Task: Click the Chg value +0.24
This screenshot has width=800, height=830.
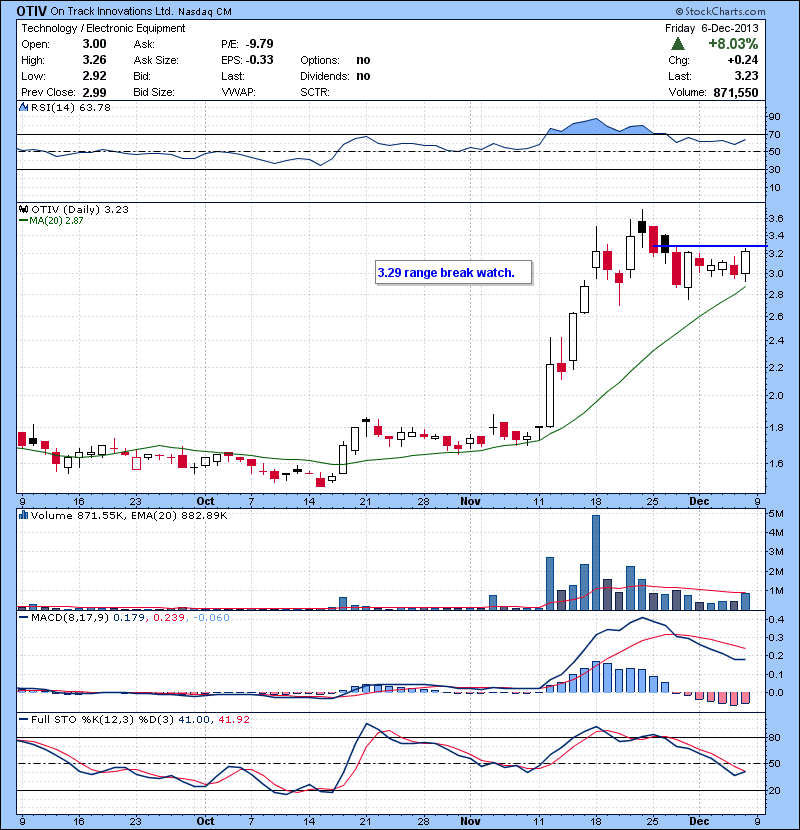Action: click(743, 60)
